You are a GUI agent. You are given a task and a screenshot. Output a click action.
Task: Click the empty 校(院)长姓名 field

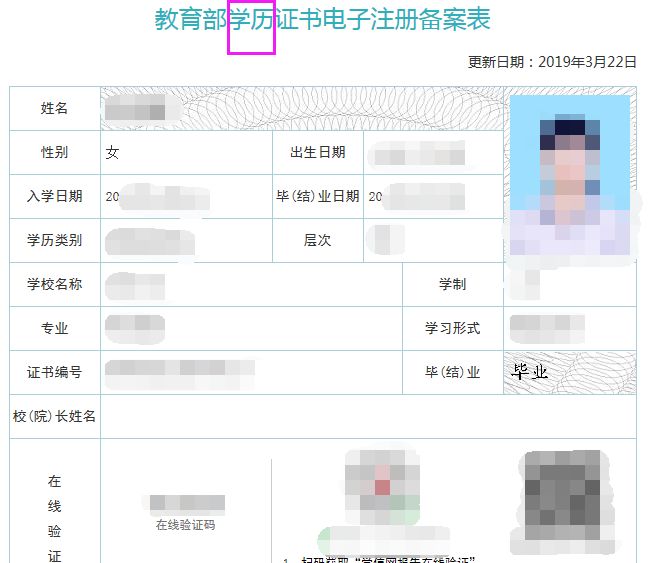(368, 417)
